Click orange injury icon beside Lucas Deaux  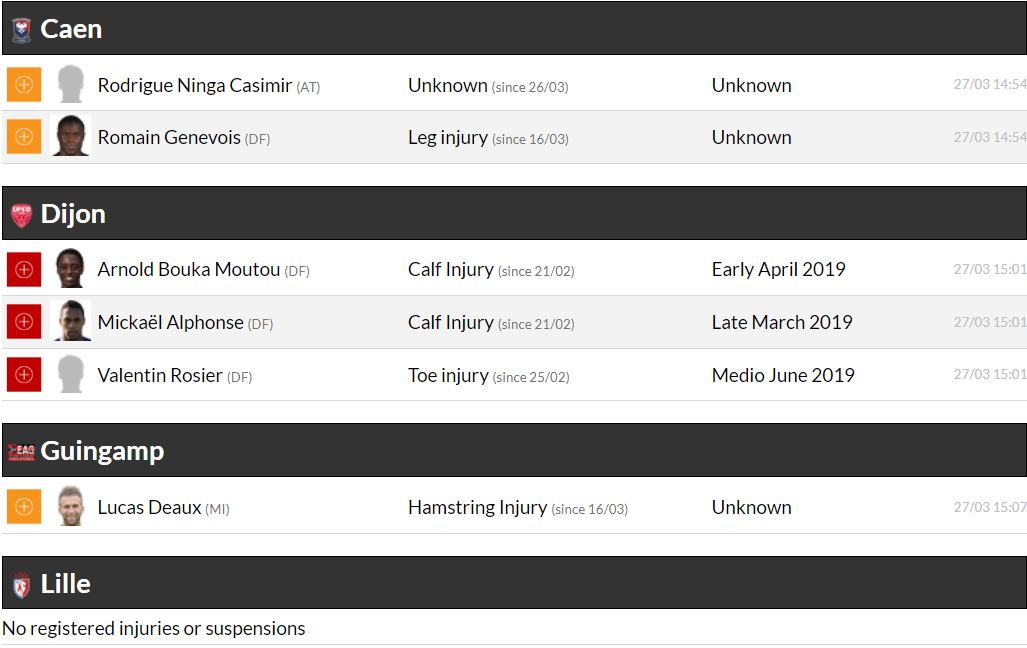coord(24,507)
